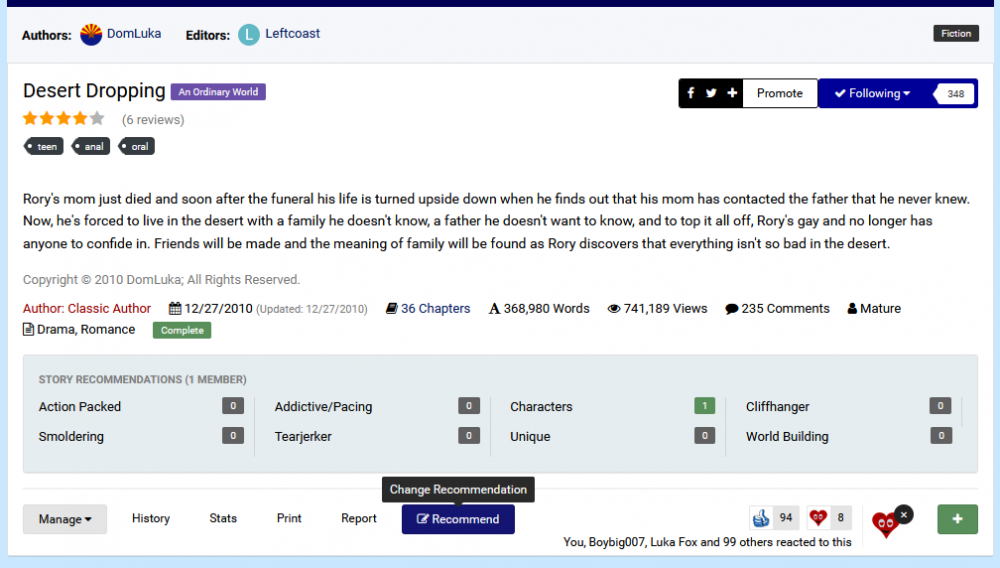Click the Recommend button
The image size is (1000, 568).
point(458,519)
